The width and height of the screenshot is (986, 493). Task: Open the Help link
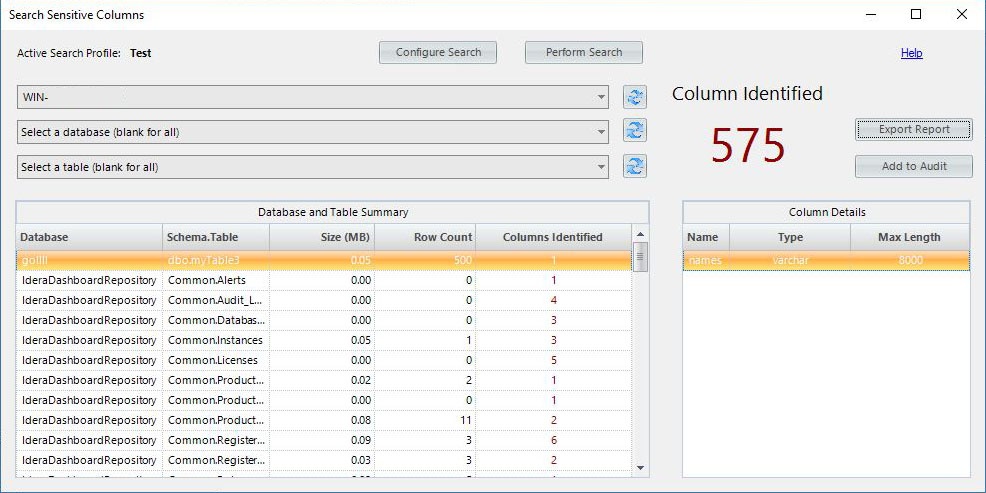[x=911, y=53]
